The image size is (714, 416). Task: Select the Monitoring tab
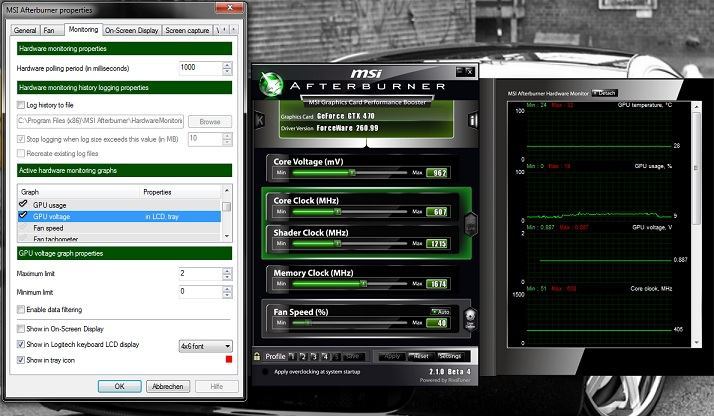pos(83,30)
